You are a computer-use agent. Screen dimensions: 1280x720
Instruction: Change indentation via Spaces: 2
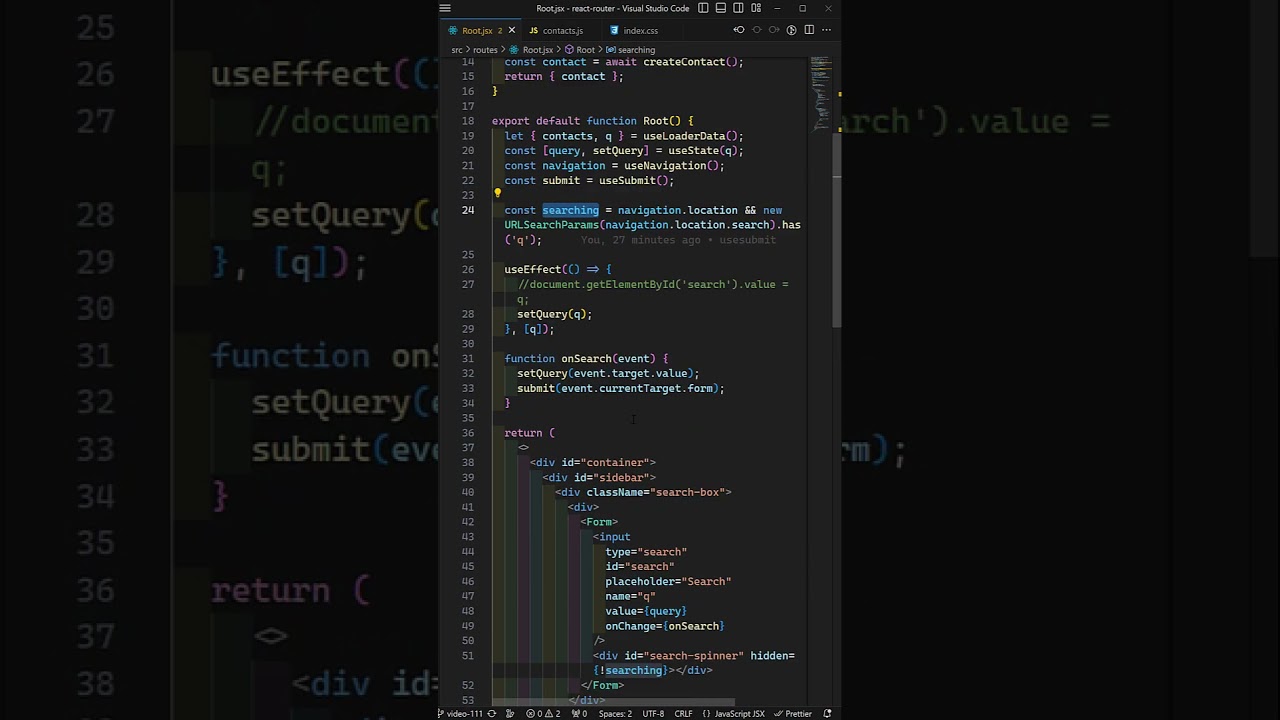pyautogui.click(x=615, y=714)
